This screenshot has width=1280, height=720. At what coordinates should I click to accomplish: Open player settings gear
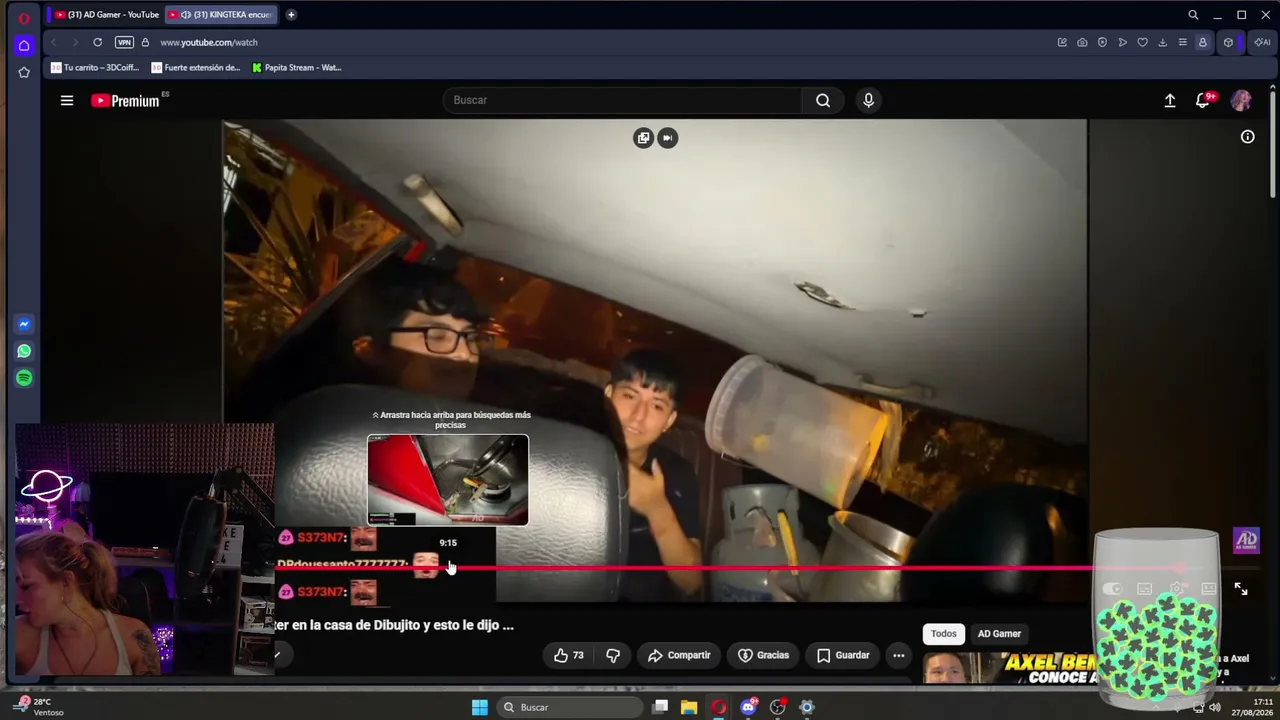click(x=1178, y=589)
